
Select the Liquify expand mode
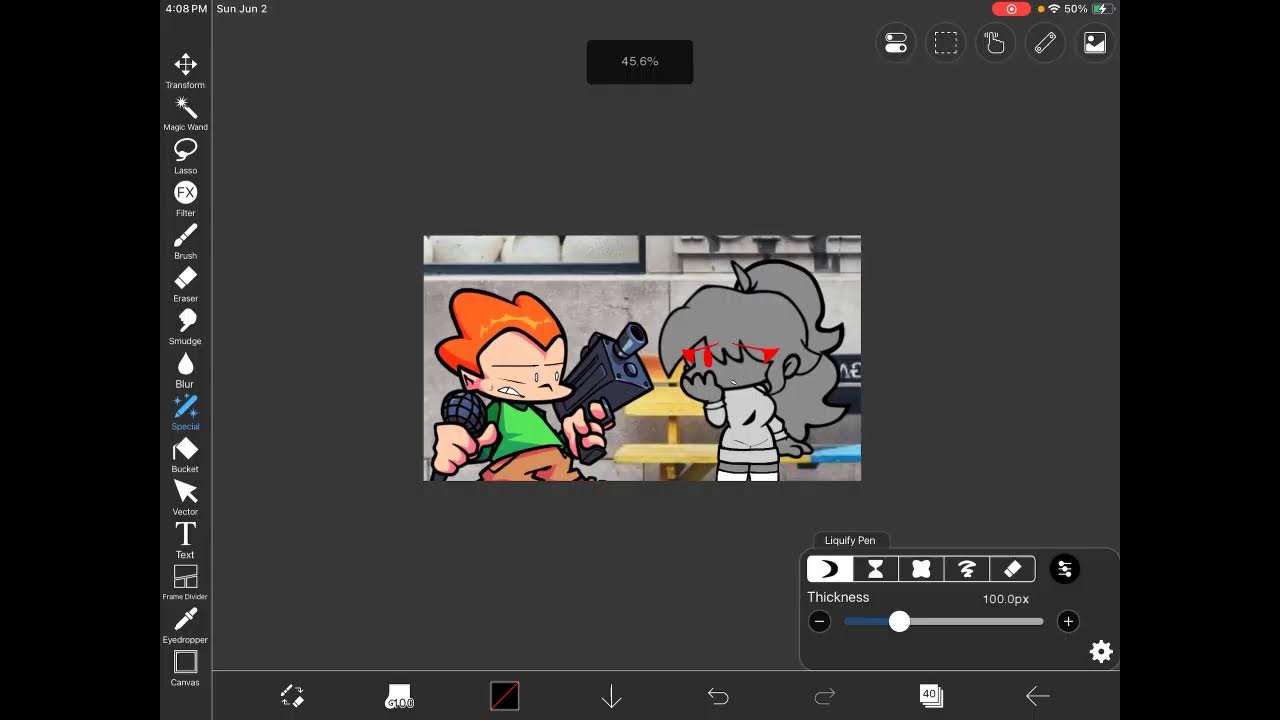coord(921,569)
